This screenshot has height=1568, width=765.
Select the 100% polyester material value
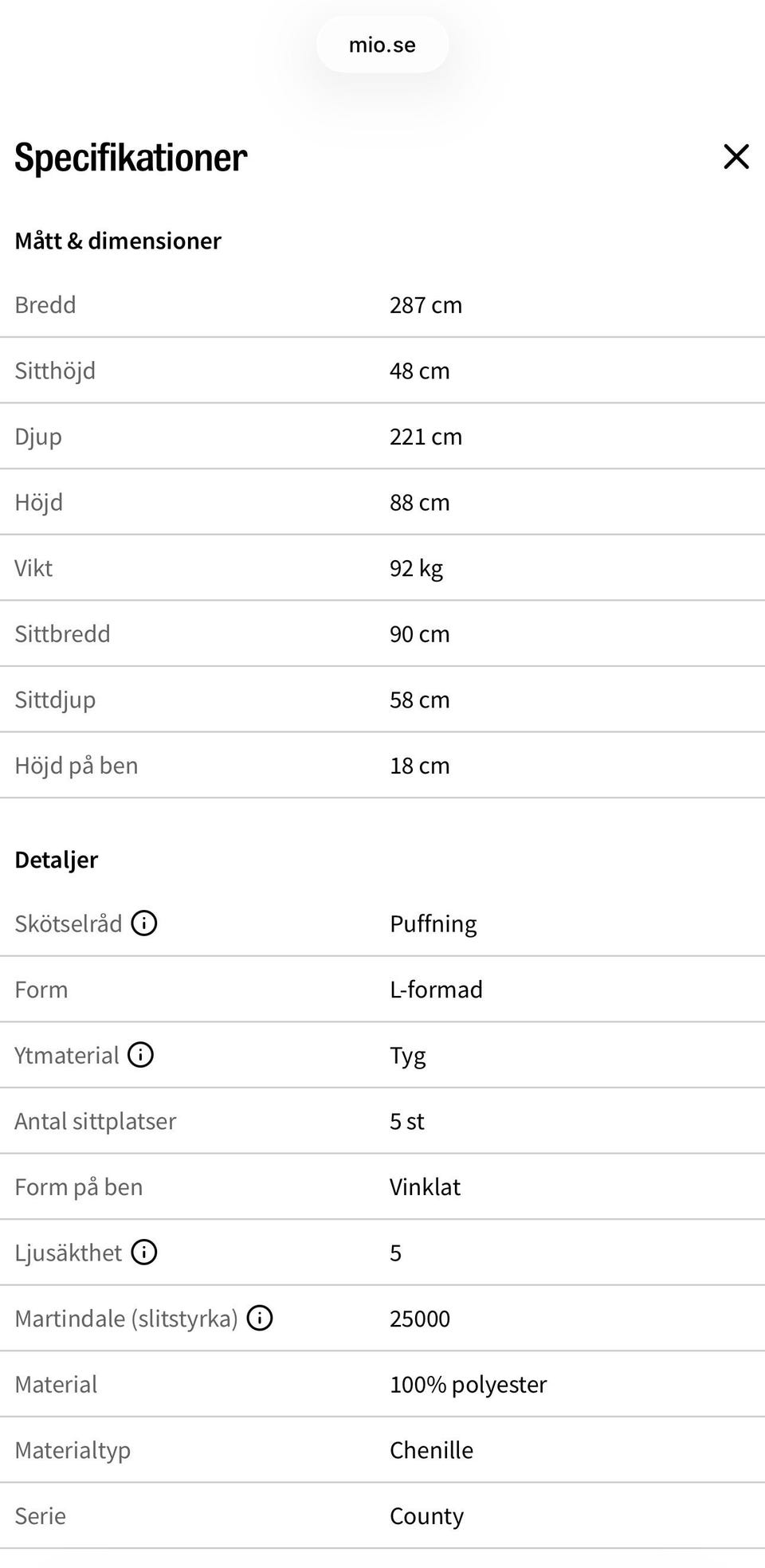pyautogui.click(x=468, y=1385)
